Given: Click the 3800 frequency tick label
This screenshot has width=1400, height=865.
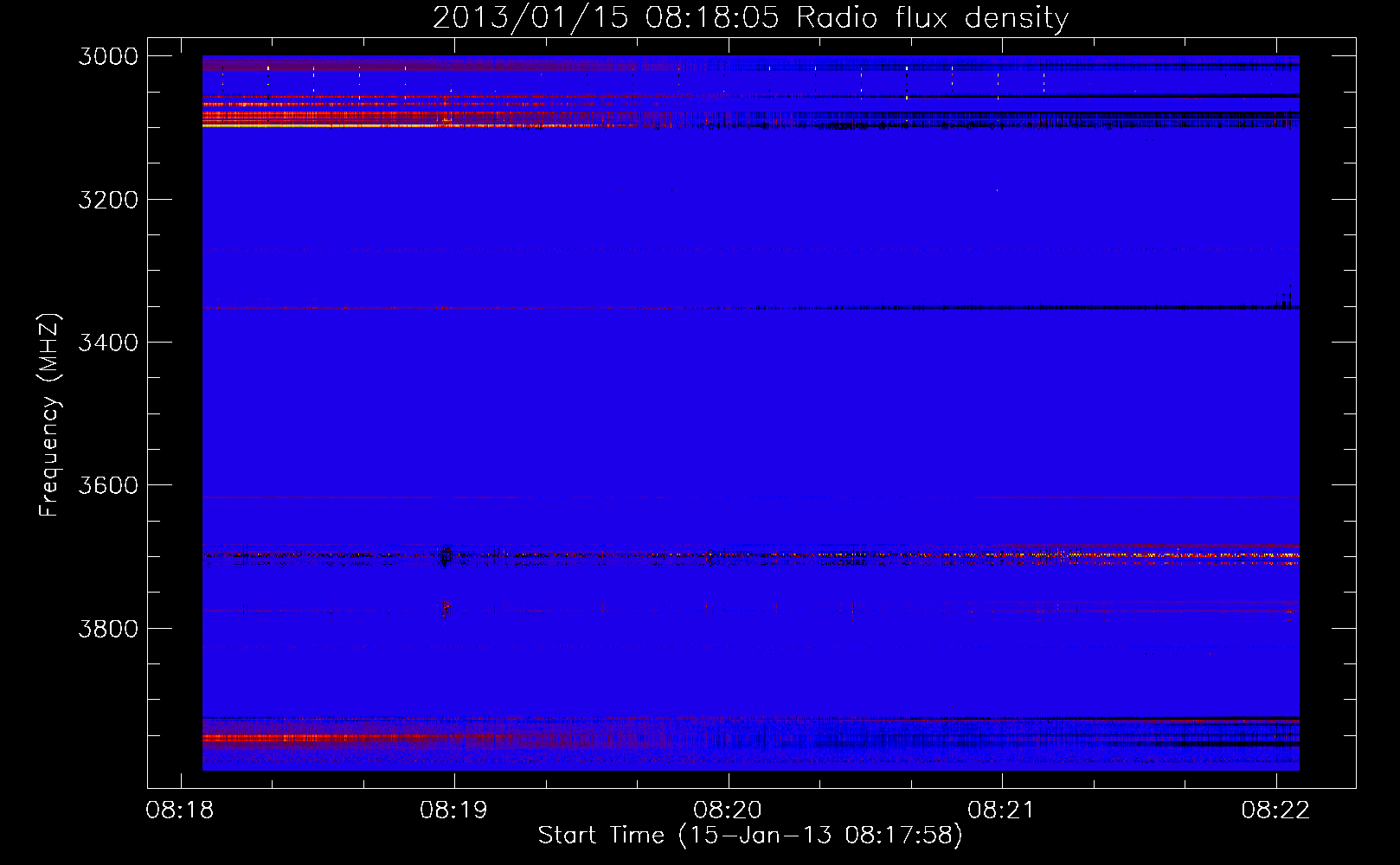Looking at the screenshot, I should click(108, 629).
